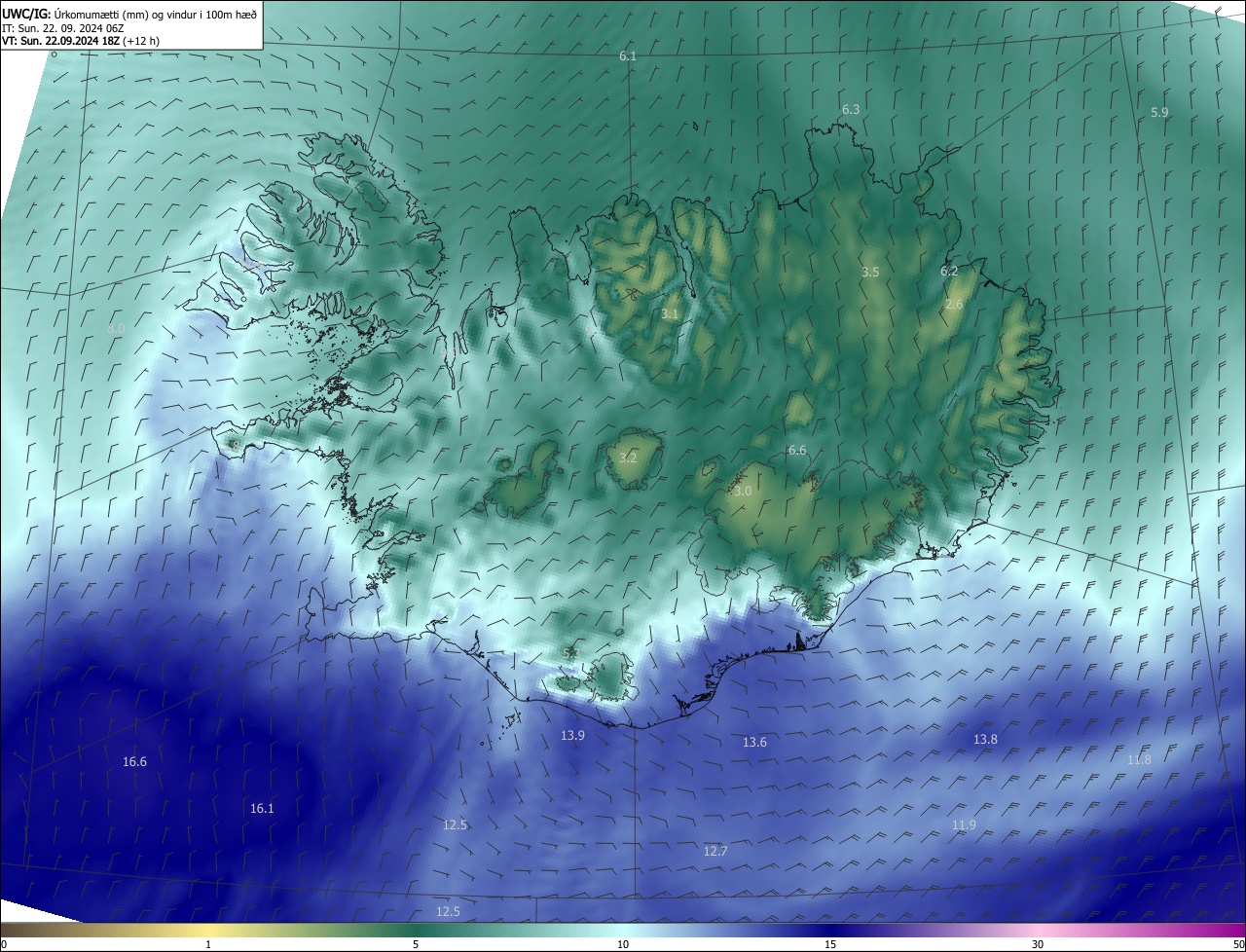Click the initial time line 'IT: Sun. 22. 09. 2024 06Z'
The height and width of the screenshot is (952, 1246).
pyautogui.click(x=62, y=27)
